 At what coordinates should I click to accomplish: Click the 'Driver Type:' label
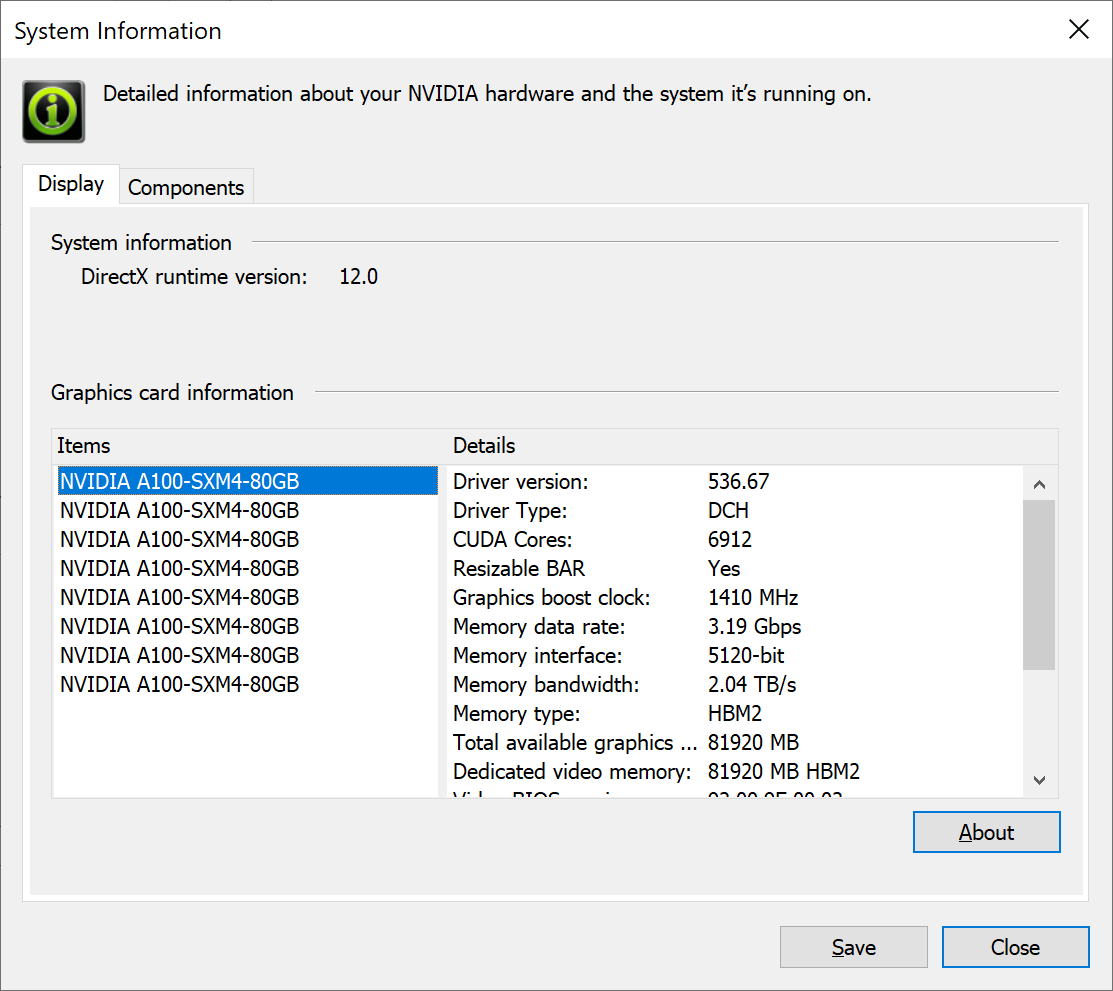point(510,511)
